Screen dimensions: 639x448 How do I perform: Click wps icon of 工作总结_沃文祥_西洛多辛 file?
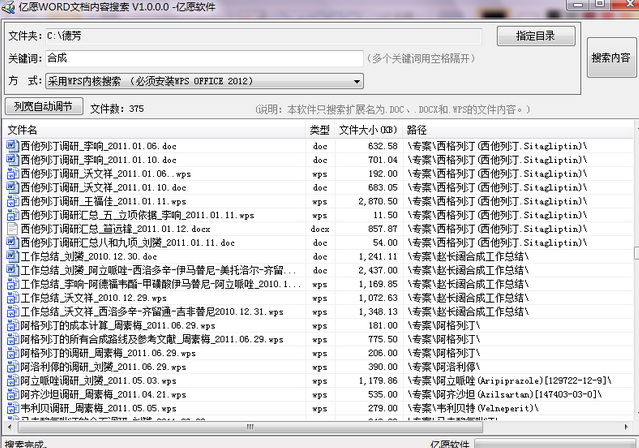[x=13, y=312]
